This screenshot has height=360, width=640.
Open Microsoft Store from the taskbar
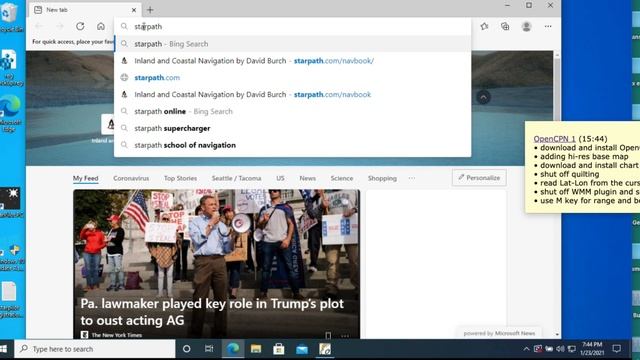[x=279, y=349]
